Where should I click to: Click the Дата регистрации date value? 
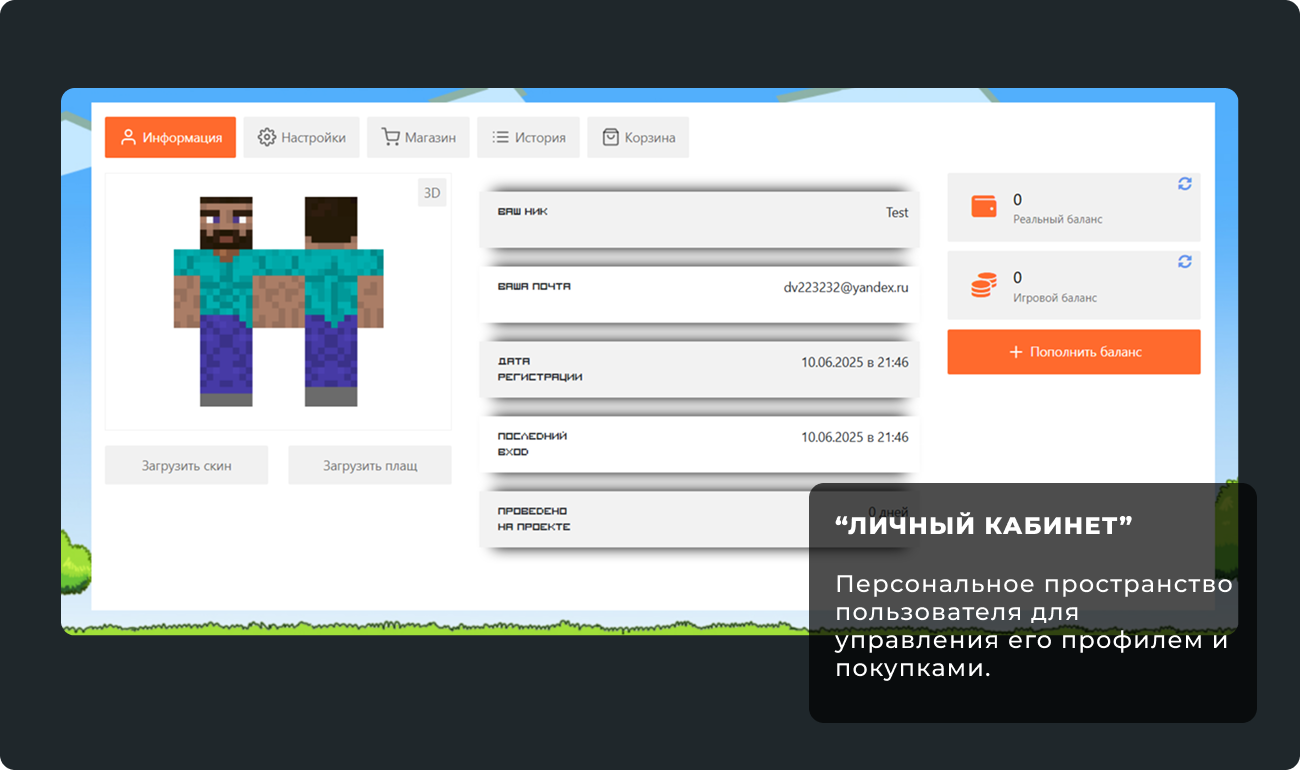[x=855, y=362]
